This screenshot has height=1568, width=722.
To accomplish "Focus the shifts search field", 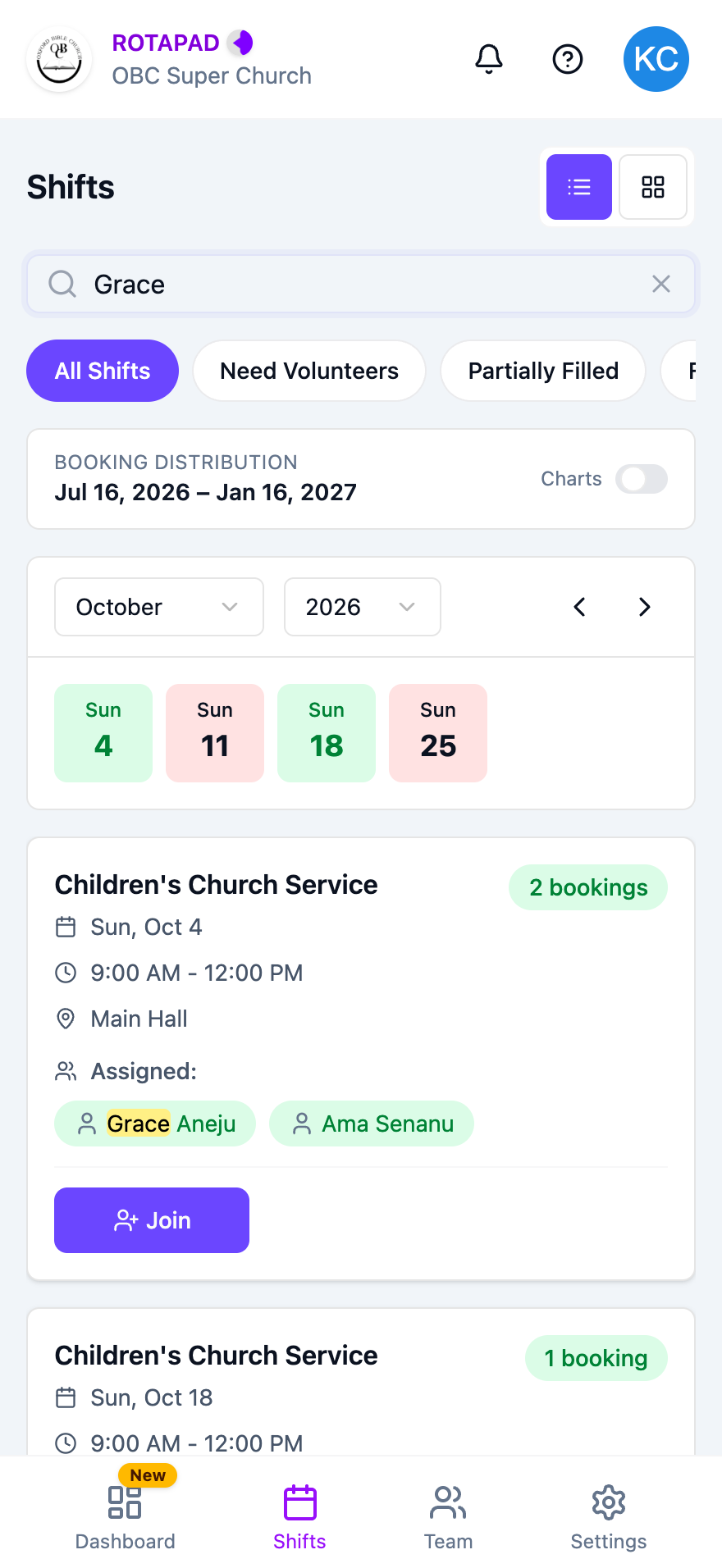I will (361, 284).
